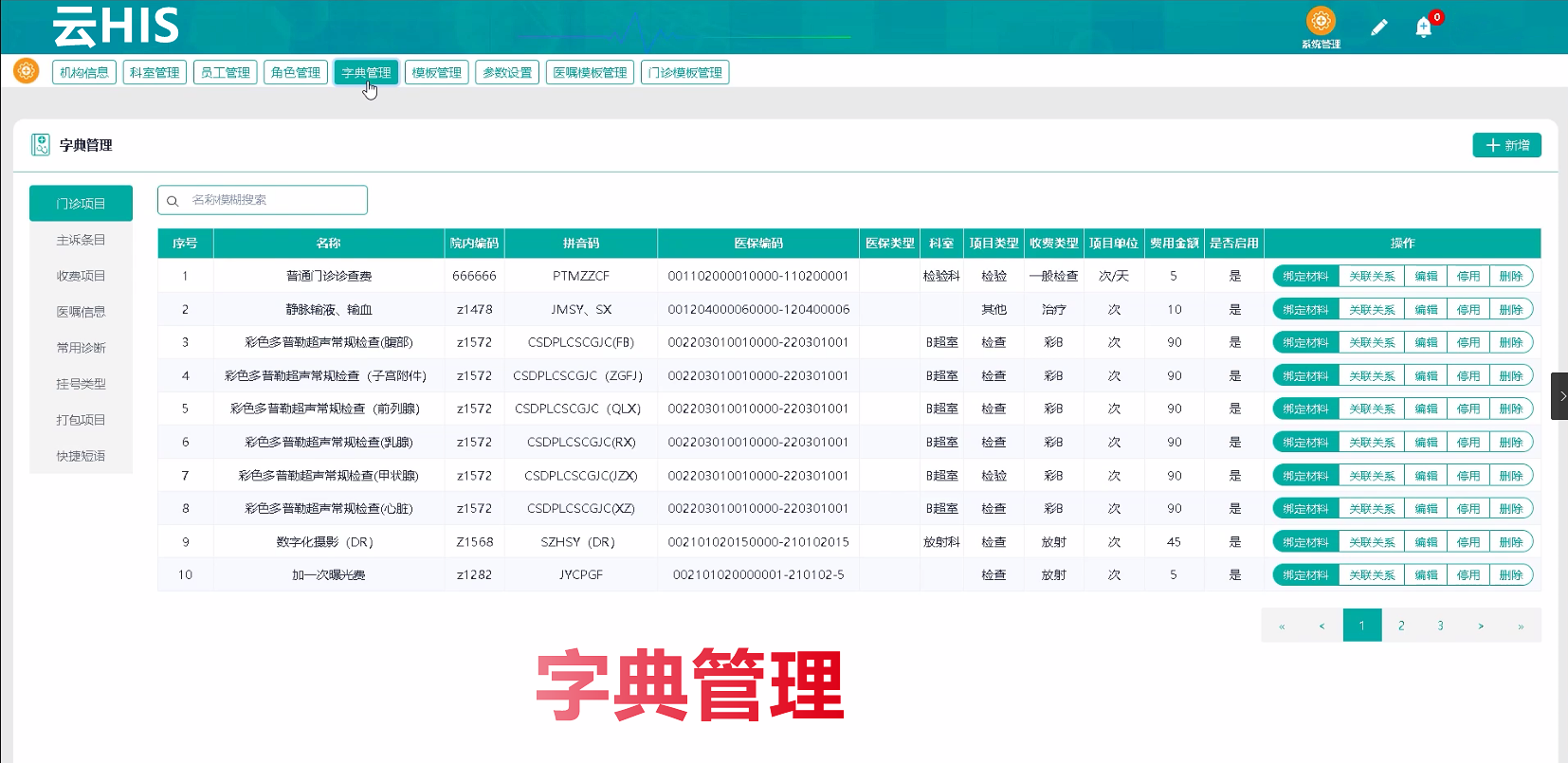Click 编辑 in row 3 (腹部)
1568x763 pixels.
pos(1426,343)
